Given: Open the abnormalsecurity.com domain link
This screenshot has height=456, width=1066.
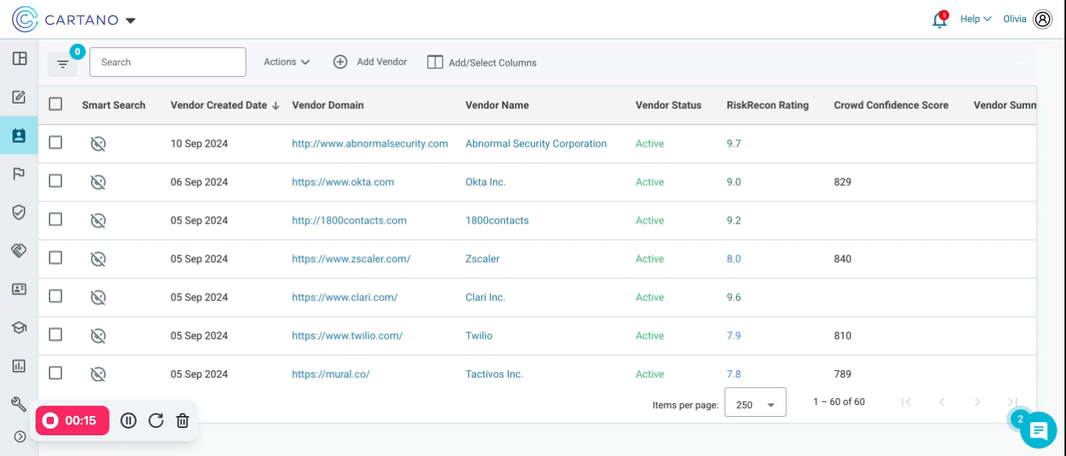Looking at the screenshot, I should tap(370, 144).
